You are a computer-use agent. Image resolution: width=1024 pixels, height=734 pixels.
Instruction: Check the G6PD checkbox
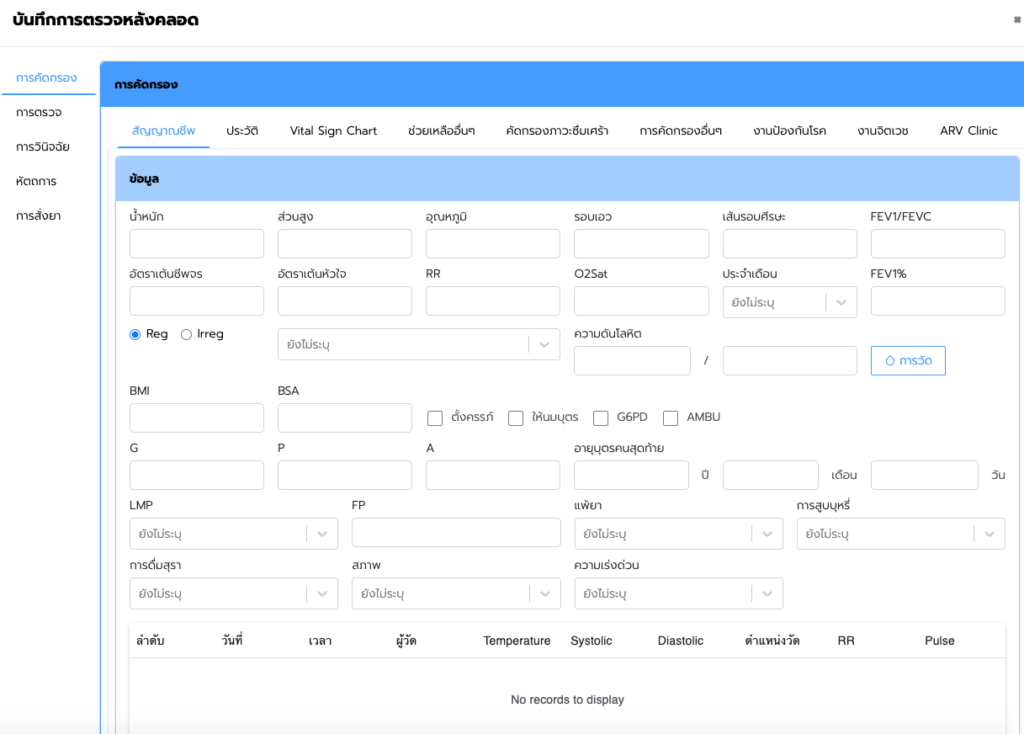click(x=601, y=418)
